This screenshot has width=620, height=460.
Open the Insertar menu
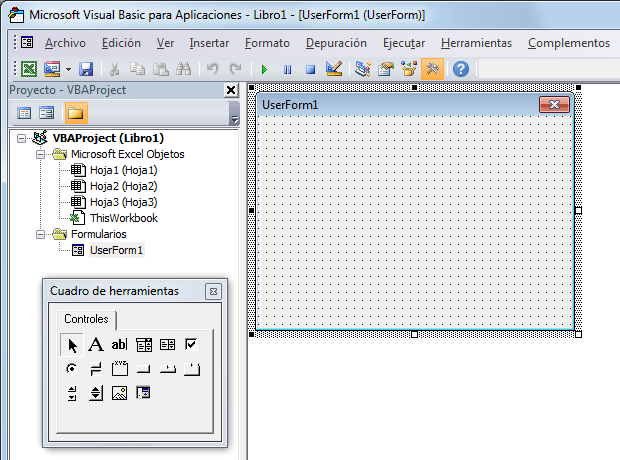[x=209, y=43]
